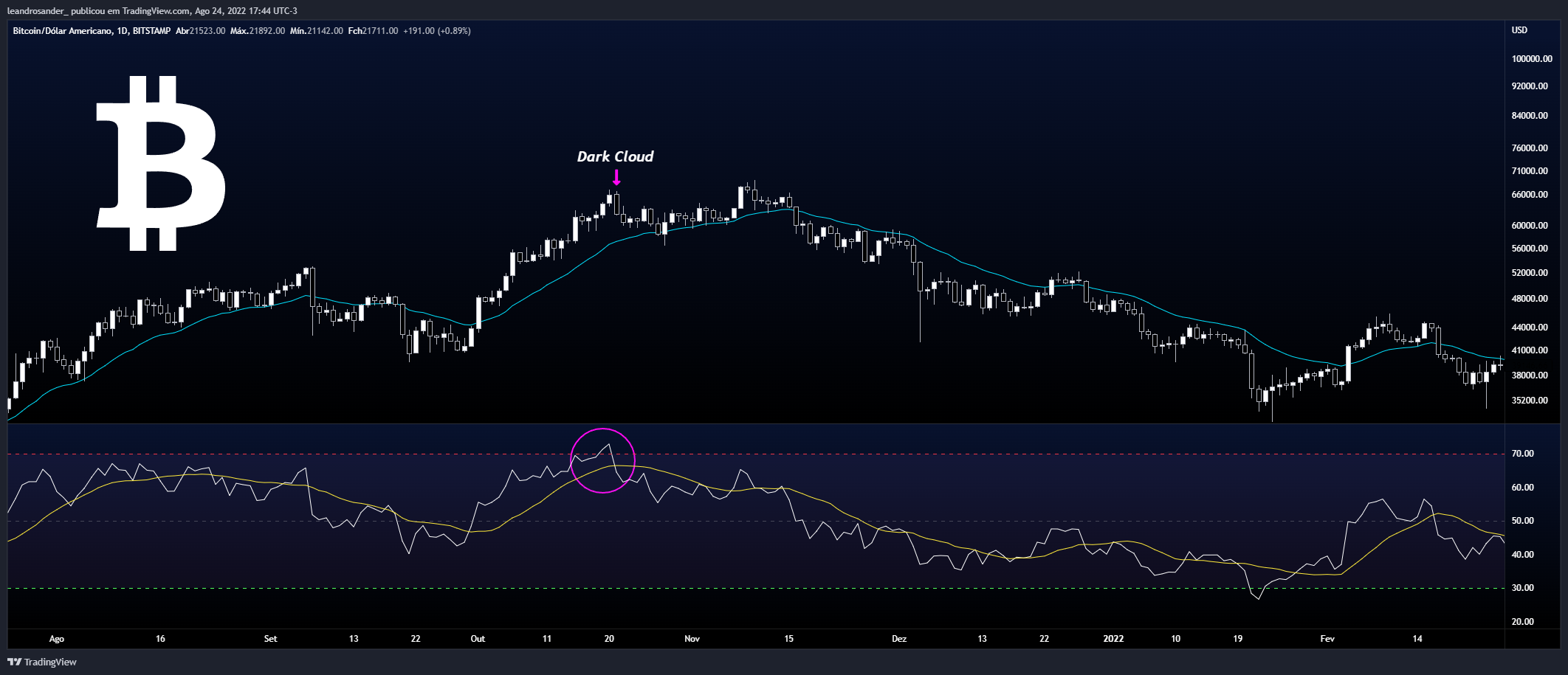The width and height of the screenshot is (1568, 675).
Task: Click the 76000.00 price axis label
Action: pos(1530,148)
